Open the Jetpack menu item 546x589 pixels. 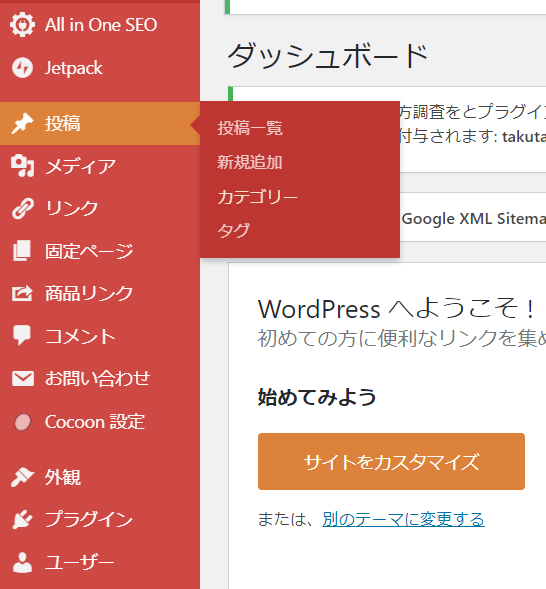tap(100, 68)
